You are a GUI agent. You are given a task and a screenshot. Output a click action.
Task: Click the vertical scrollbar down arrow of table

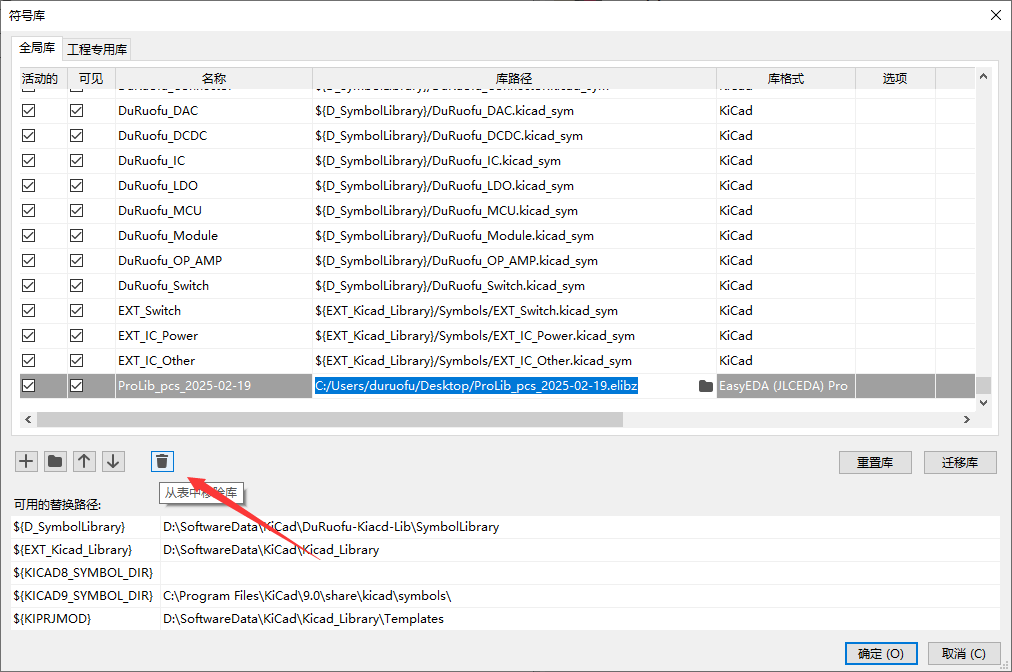pyautogui.click(x=983, y=402)
